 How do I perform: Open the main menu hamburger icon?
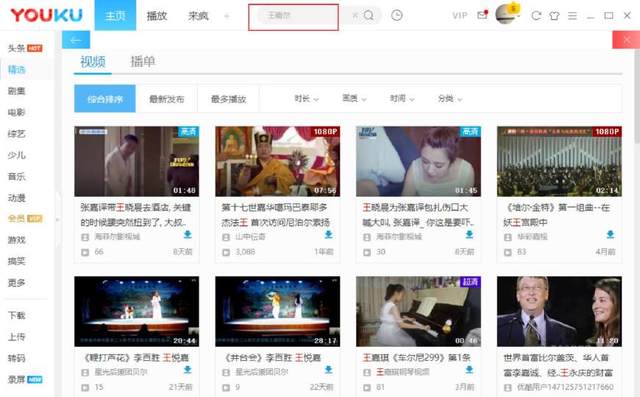[x=572, y=16]
